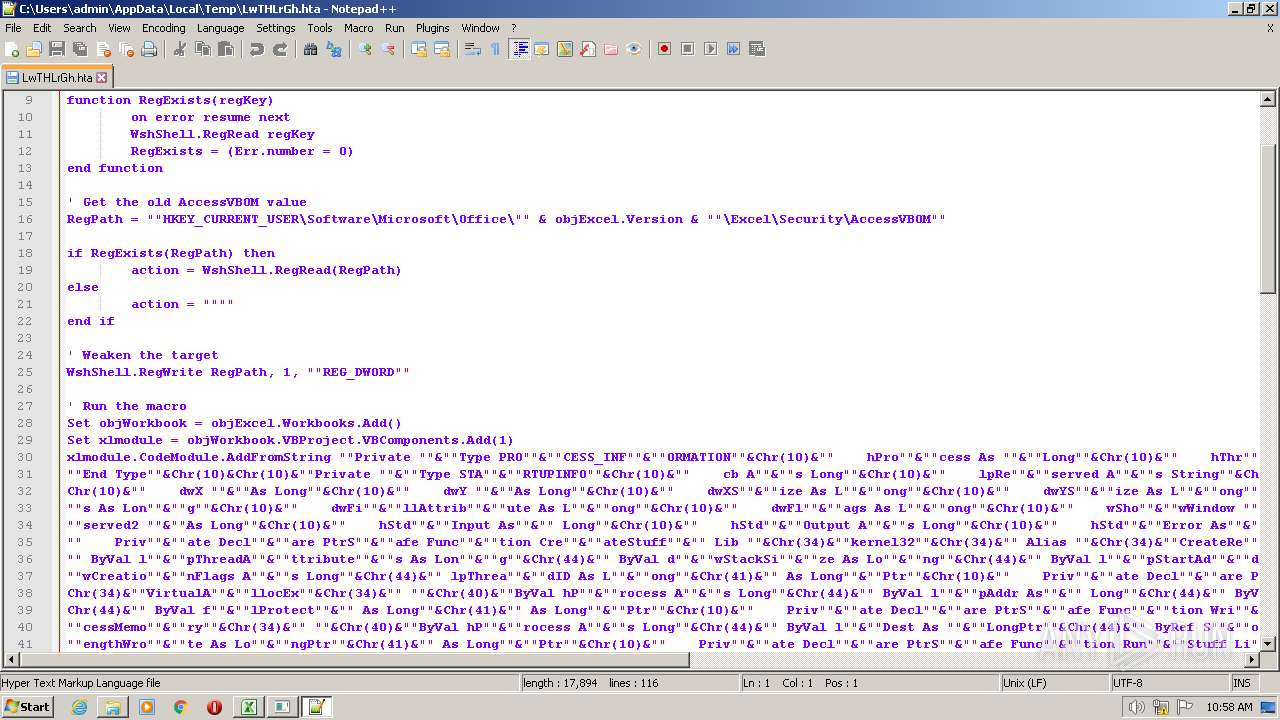Open the Encoding menu
1280x720 pixels.
click(x=164, y=28)
